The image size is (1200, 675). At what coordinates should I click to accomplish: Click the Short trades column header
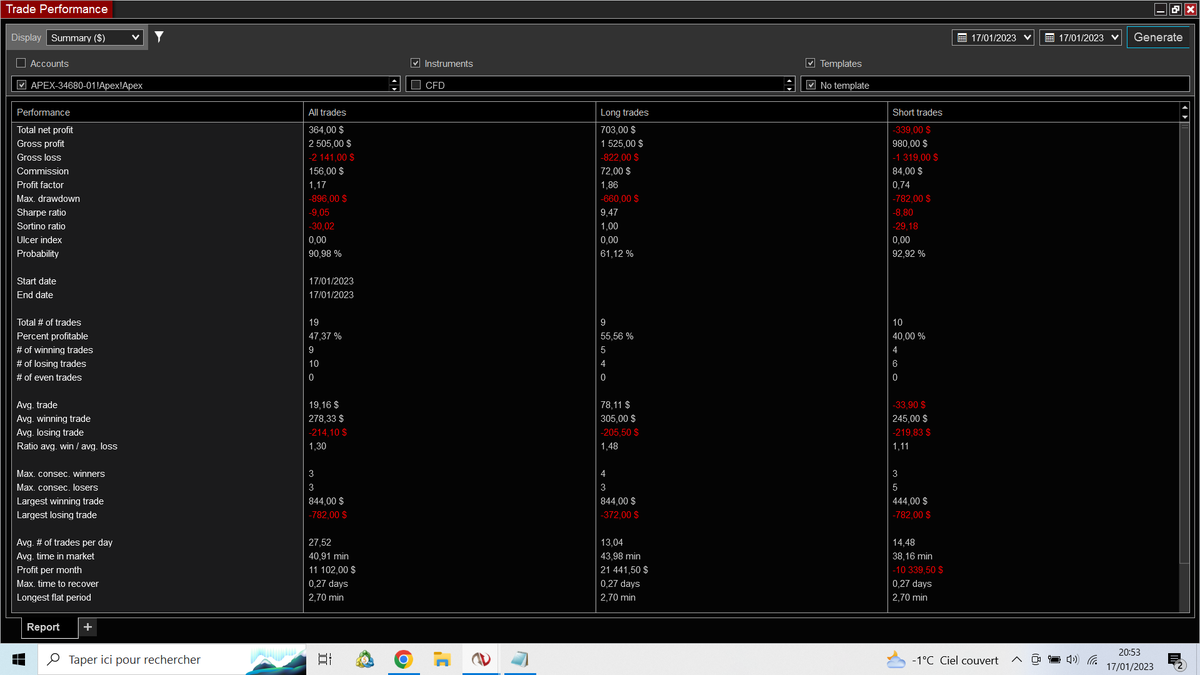point(917,112)
